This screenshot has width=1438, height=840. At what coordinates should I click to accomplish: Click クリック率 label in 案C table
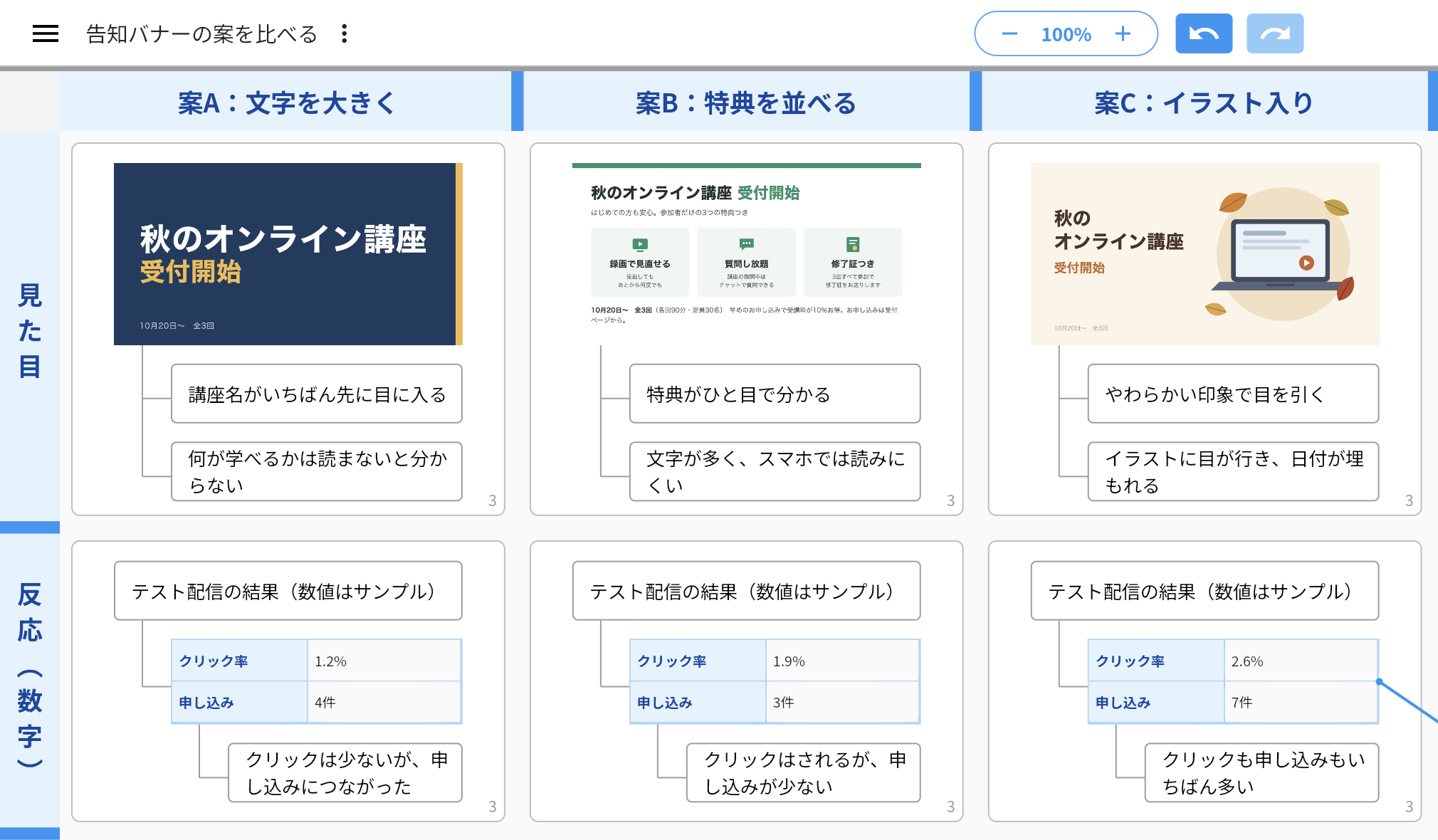1130,661
